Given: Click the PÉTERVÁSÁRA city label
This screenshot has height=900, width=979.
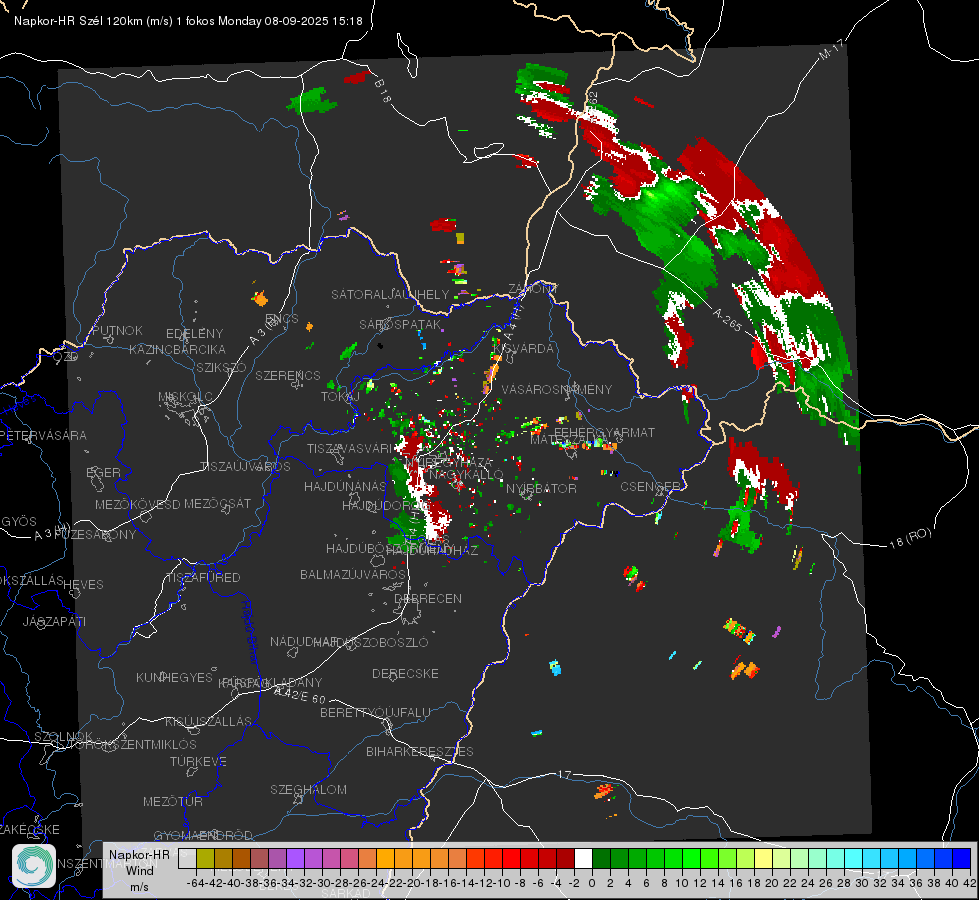Looking at the screenshot, I should pyautogui.click(x=45, y=435).
